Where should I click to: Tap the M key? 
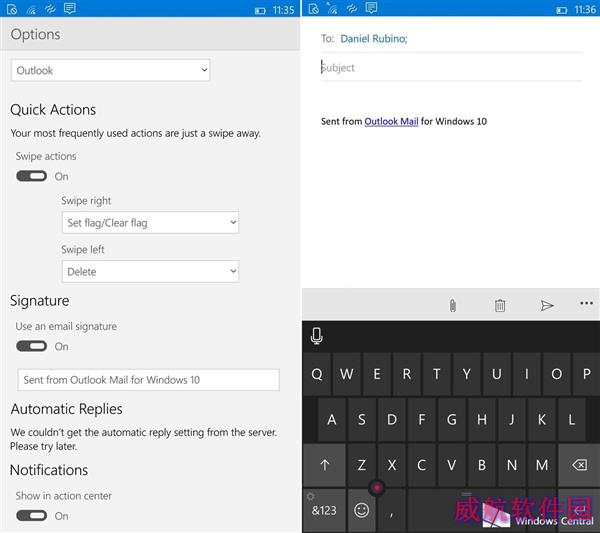541,465
